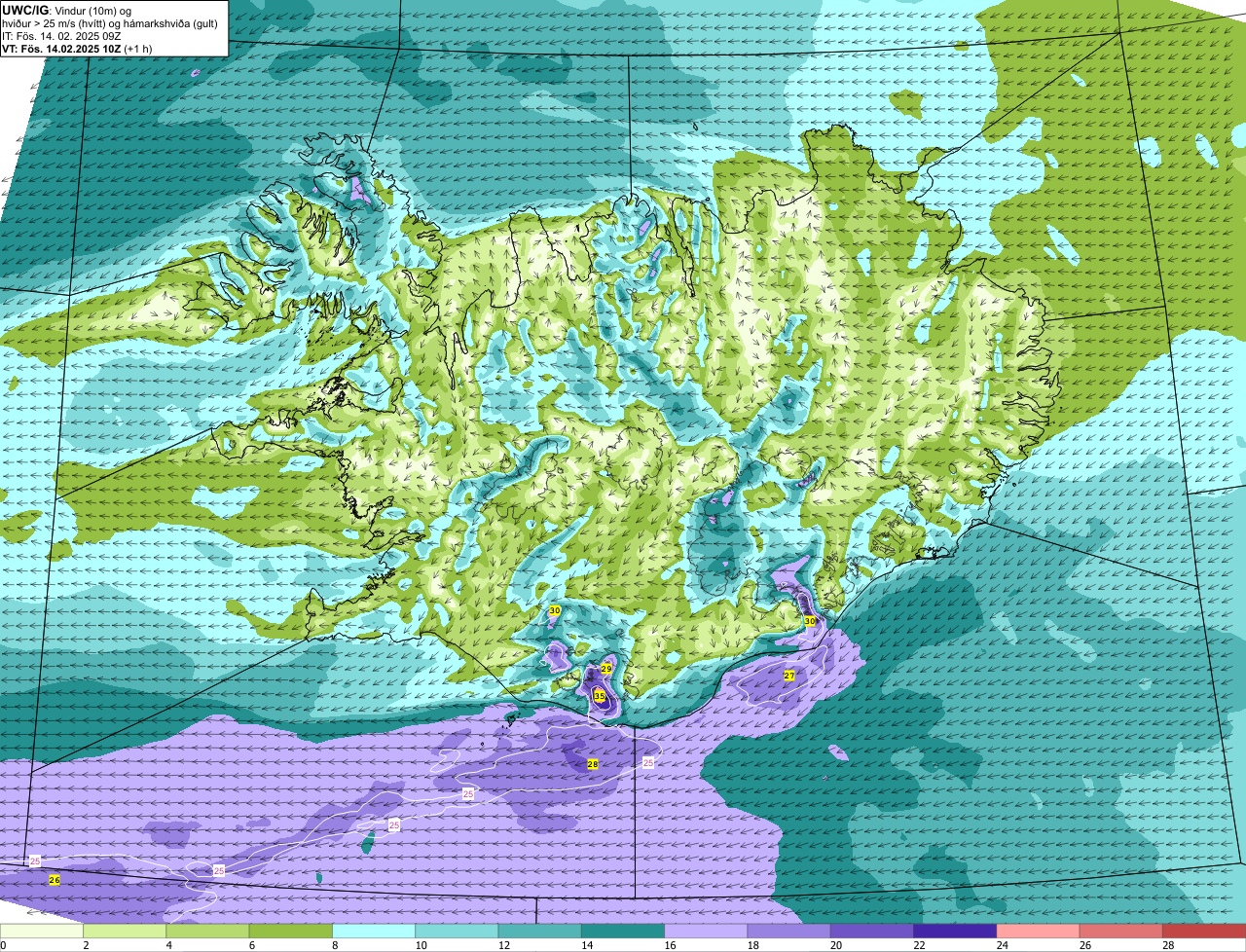Click the scale number 14 on the color bar
Image resolution: width=1246 pixels, height=952 pixels.
(x=585, y=945)
